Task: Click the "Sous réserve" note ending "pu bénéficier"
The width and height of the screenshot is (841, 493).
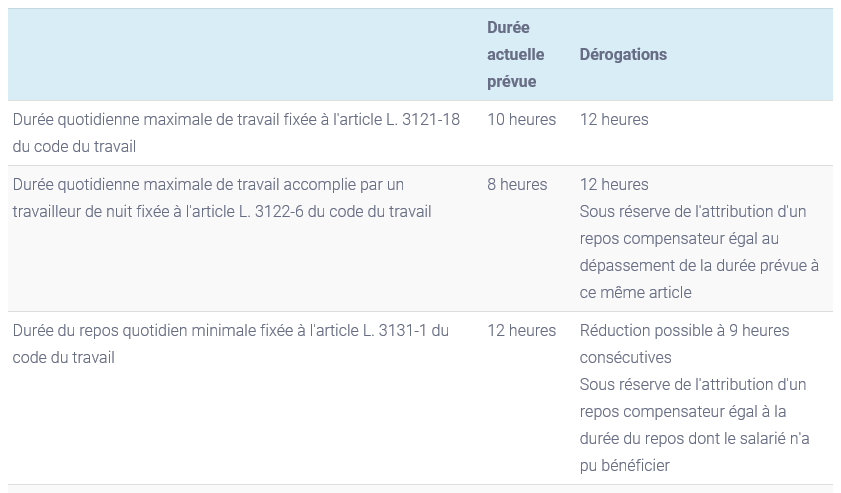Action: point(694,425)
